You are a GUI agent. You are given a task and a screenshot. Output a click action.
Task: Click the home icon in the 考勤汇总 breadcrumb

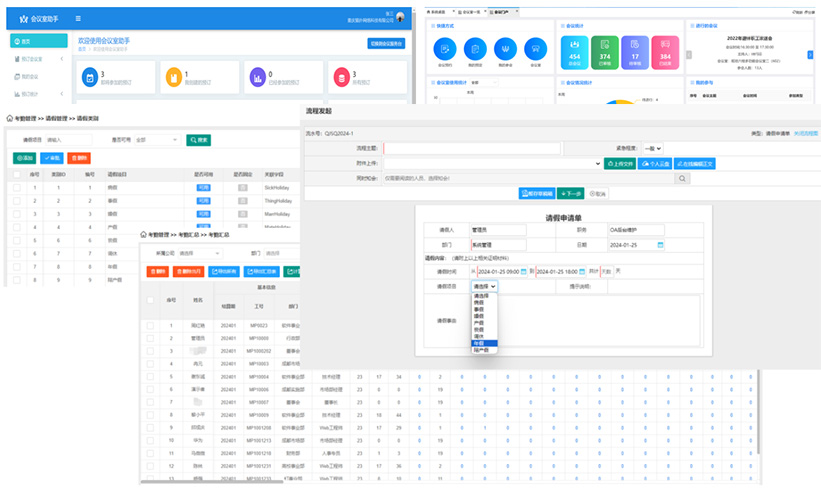coord(143,235)
